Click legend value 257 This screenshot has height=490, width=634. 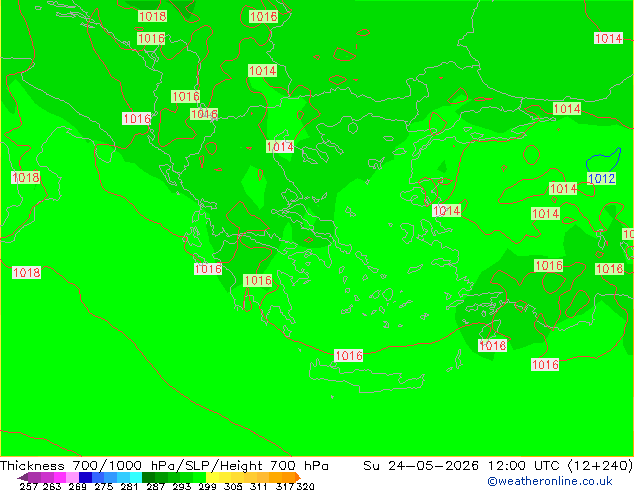click(29, 486)
